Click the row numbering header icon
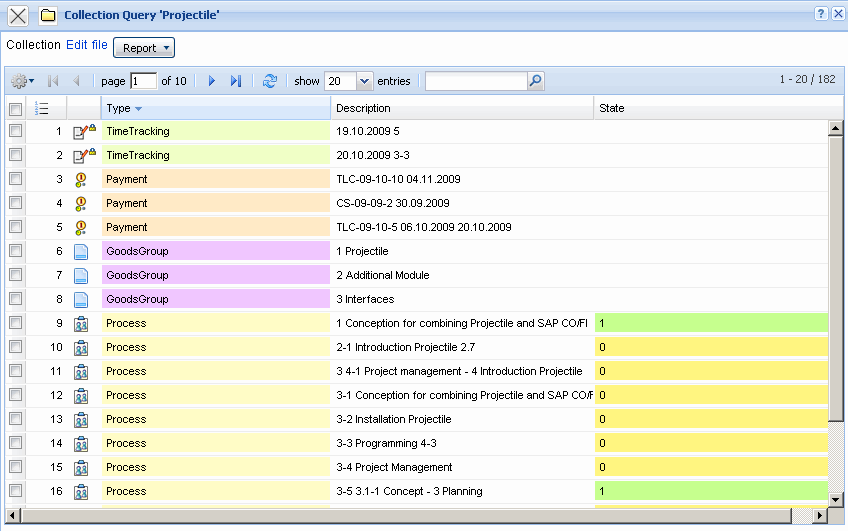Image resolution: width=848 pixels, height=531 pixels. pyautogui.click(x=41, y=108)
